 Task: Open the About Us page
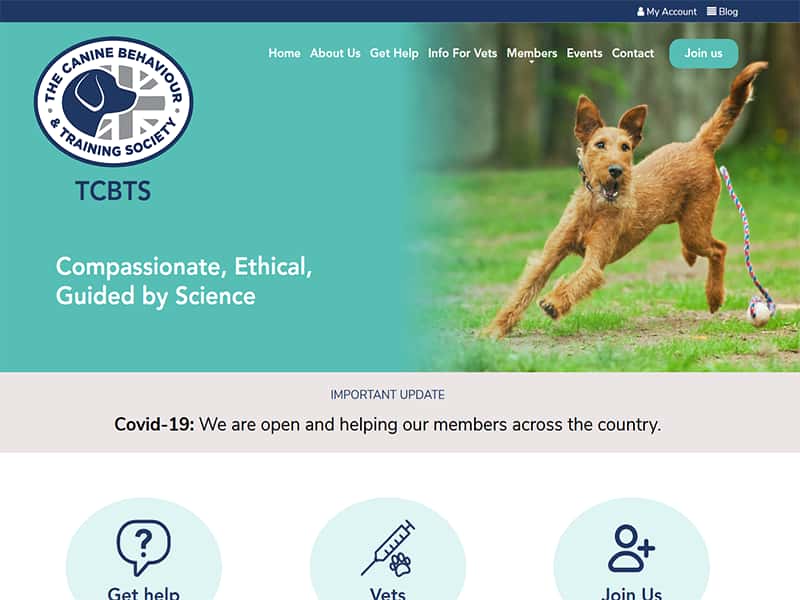coord(335,53)
